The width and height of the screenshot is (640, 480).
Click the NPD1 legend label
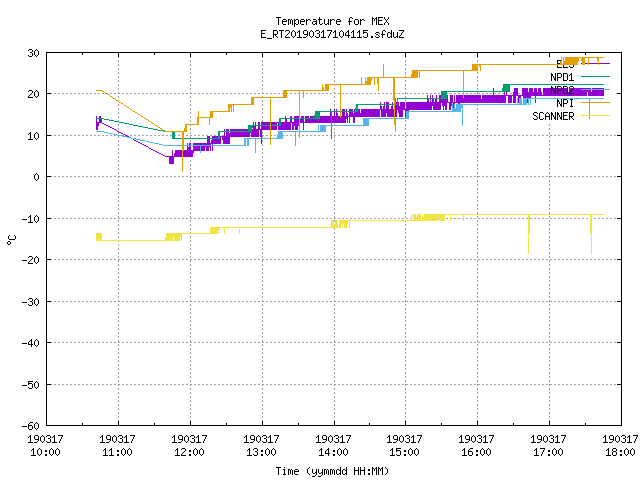pos(562,77)
